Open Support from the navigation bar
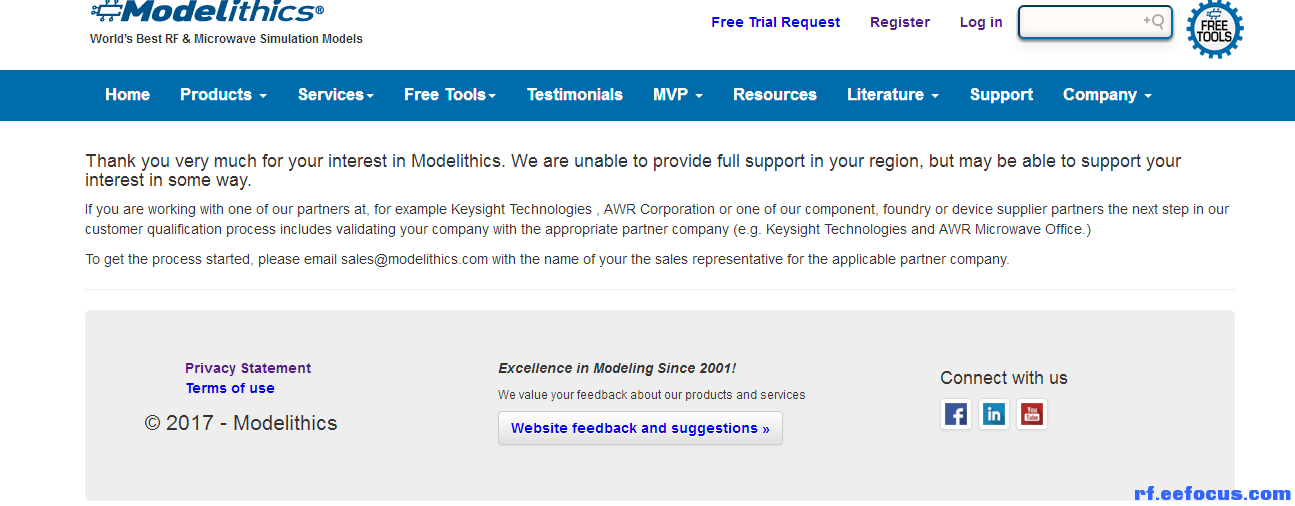The width and height of the screenshot is (1295, 506). click(1001, 95)
